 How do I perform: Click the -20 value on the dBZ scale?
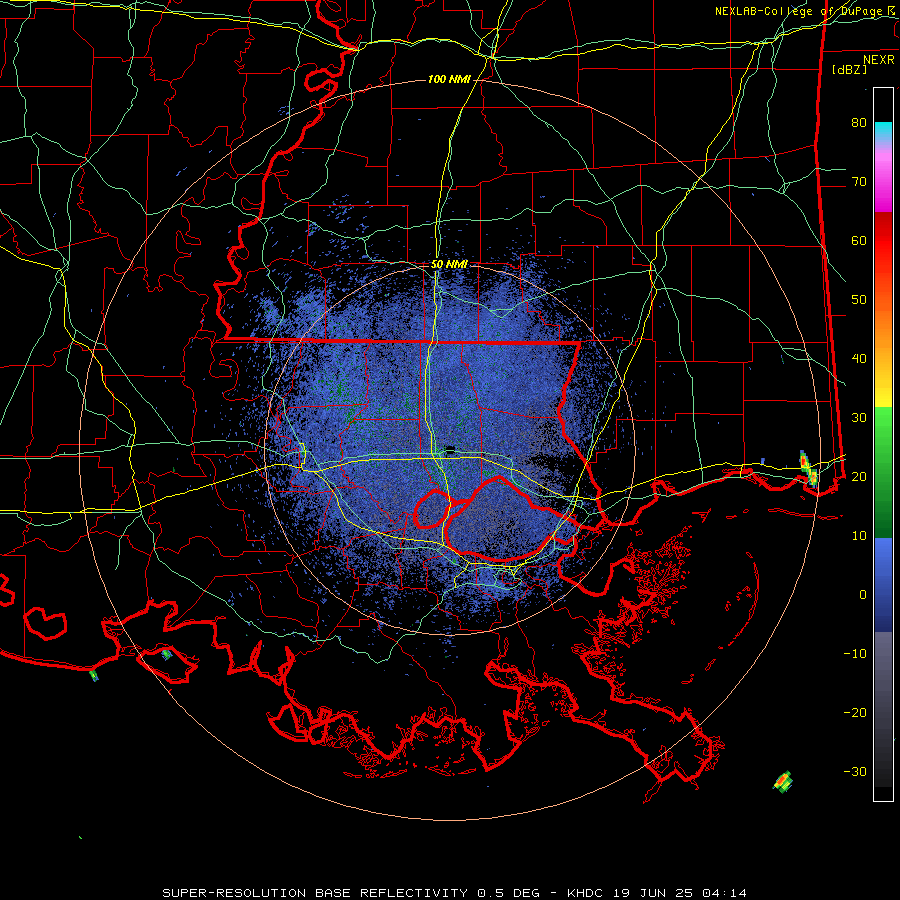(x=855, y=712)
